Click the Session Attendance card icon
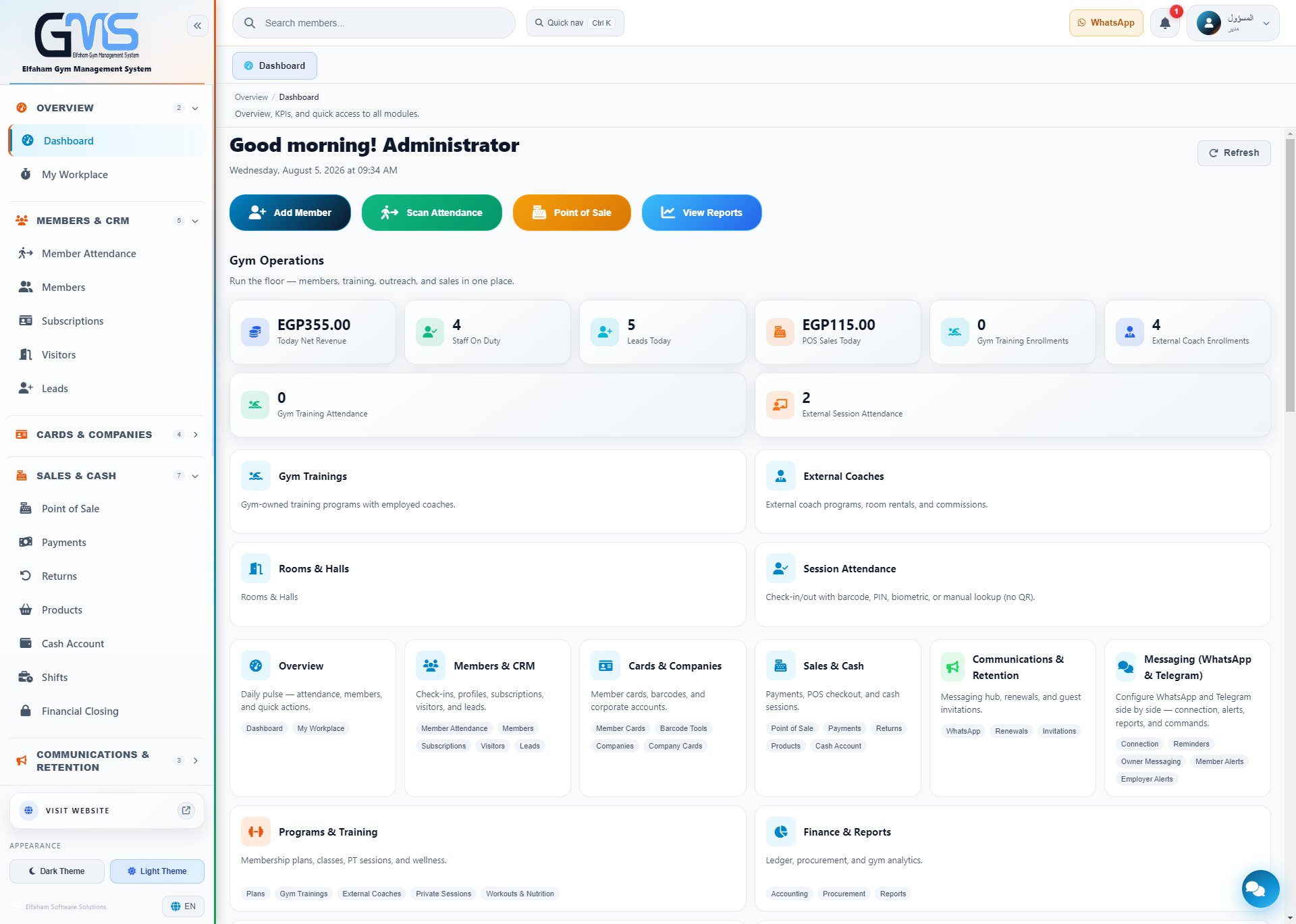 point(780,568)
